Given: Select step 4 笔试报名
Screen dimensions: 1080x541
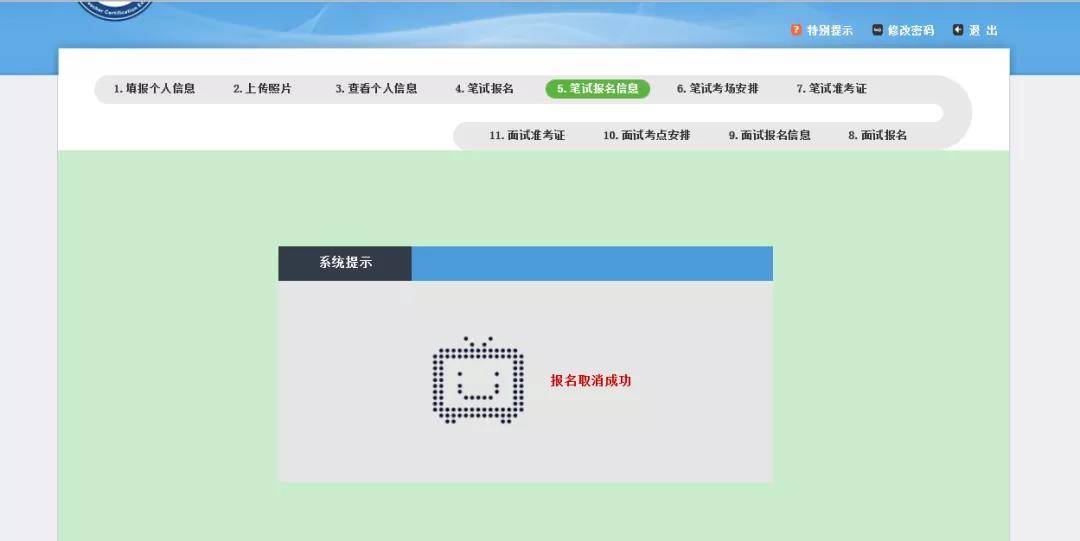Looking at the screenshot, I should pyautogui.click(x=484, y=88).
